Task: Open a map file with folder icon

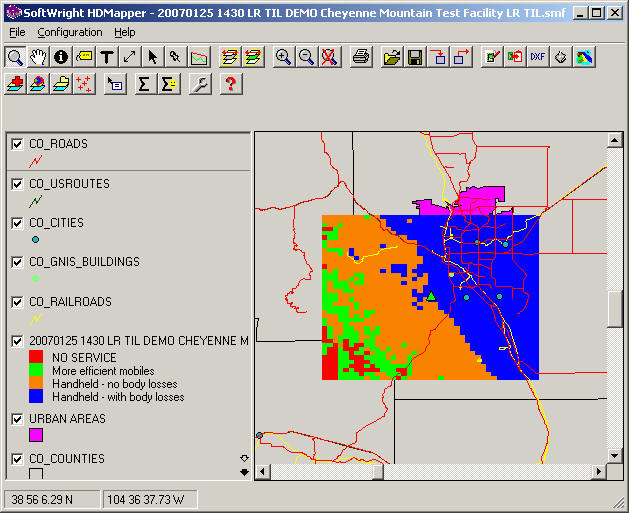Action: click(x=392, y=57)
